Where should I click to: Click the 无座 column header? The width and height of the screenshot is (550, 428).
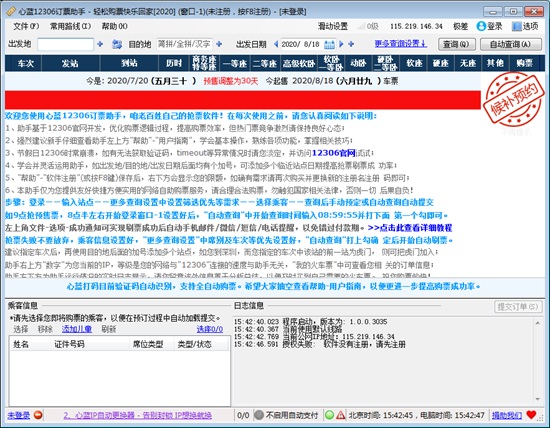[468, 63]
